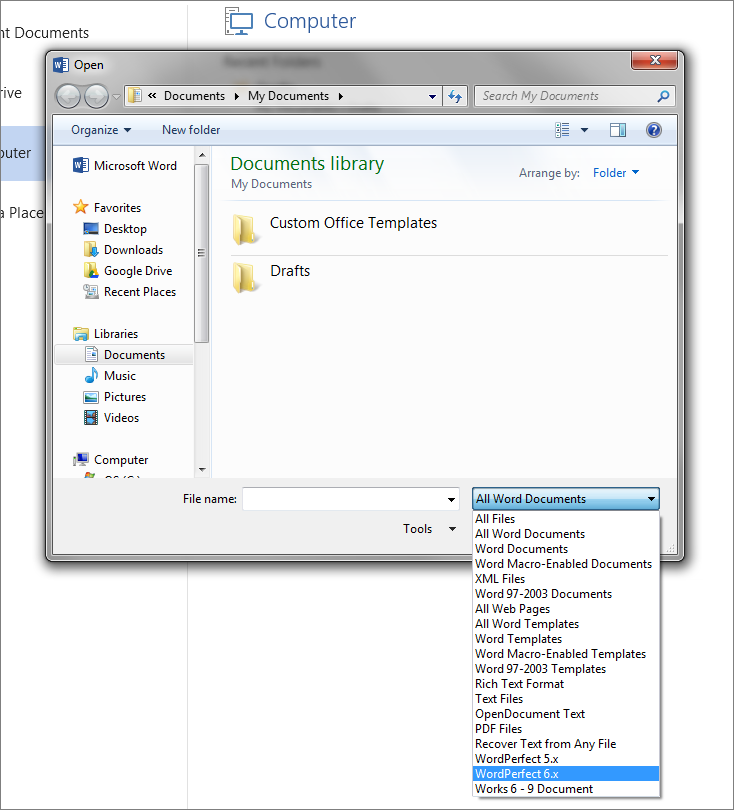The height and width of the screenshot is (810, 734).
Task: Click the Pictures library icon
Action: (x=91, y=397)
